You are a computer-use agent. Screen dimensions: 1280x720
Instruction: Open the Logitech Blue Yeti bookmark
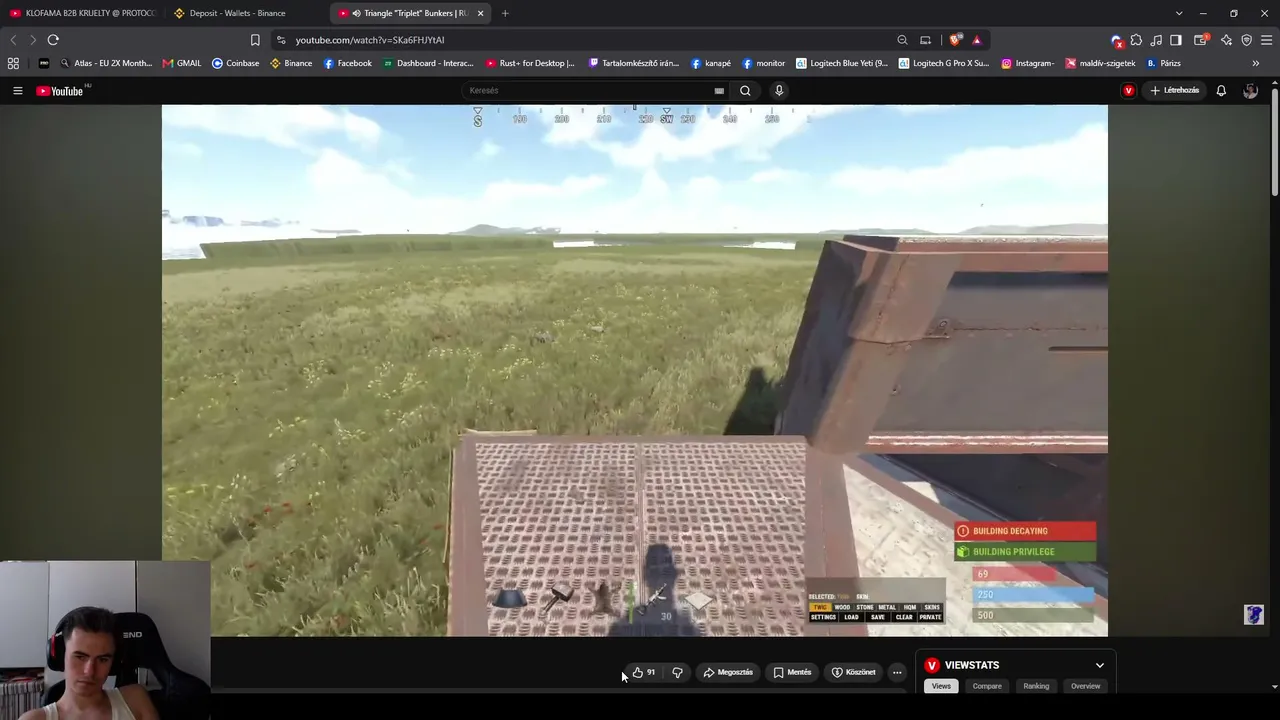(x=842, y=63)
